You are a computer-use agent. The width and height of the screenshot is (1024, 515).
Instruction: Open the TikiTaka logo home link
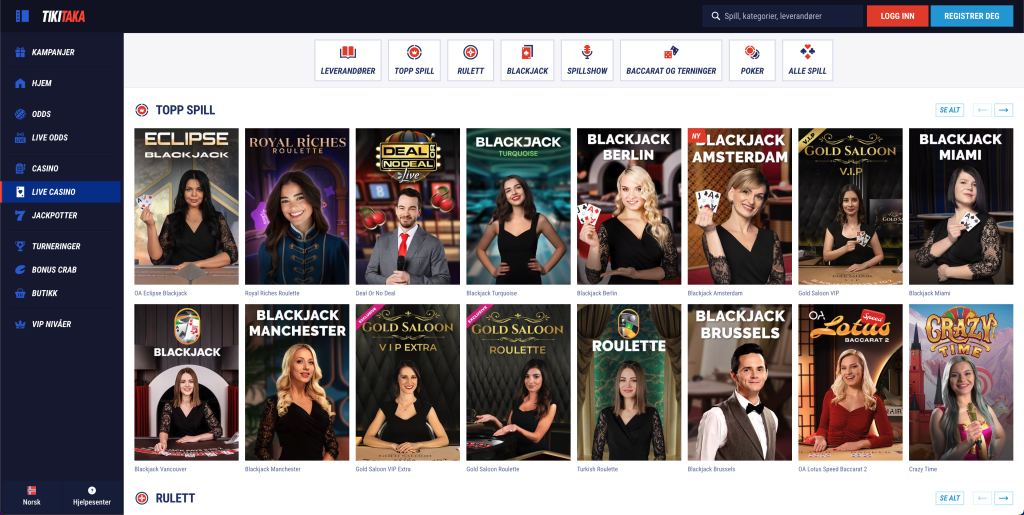63,16
